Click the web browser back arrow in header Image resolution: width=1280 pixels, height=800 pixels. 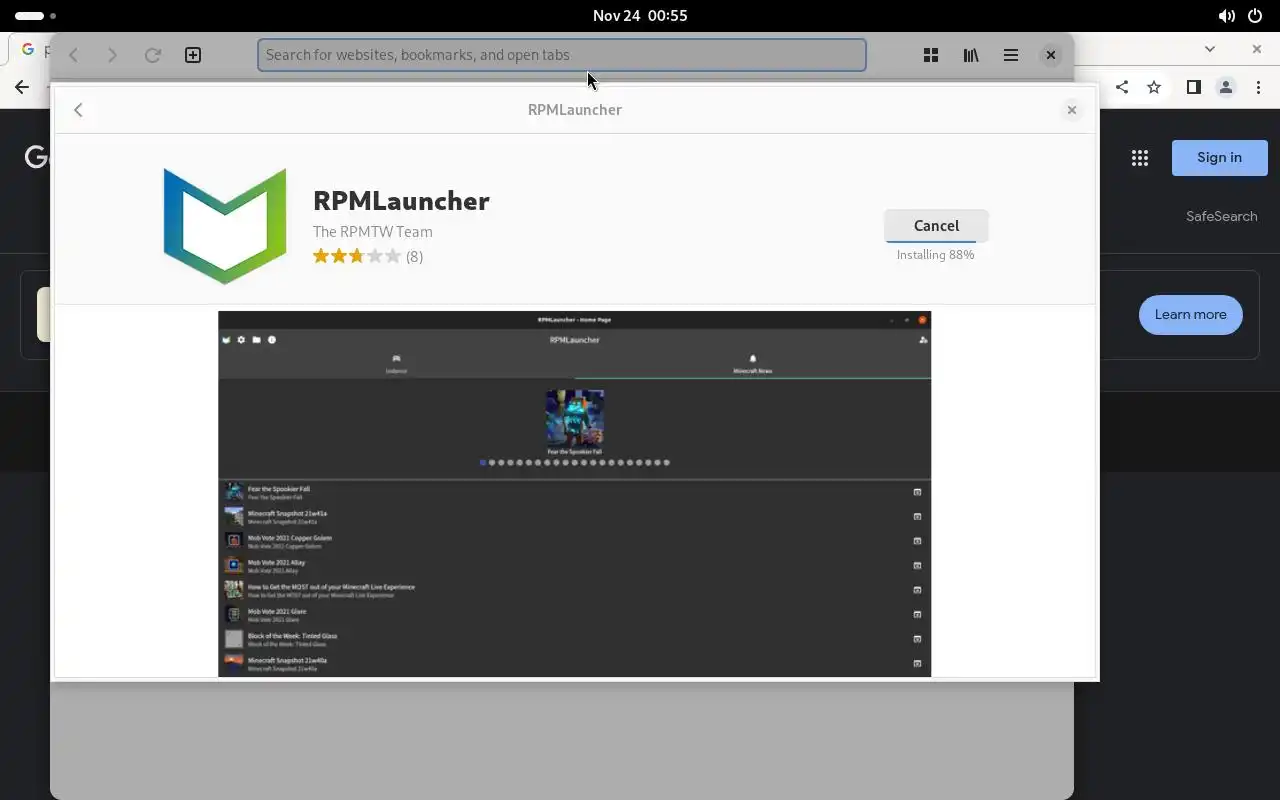74,55
